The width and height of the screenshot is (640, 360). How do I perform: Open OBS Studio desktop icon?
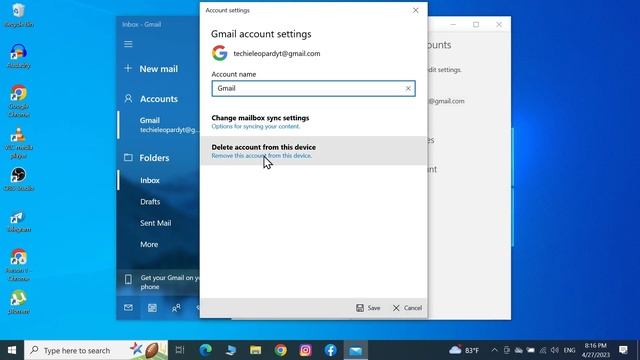[18, 180]
